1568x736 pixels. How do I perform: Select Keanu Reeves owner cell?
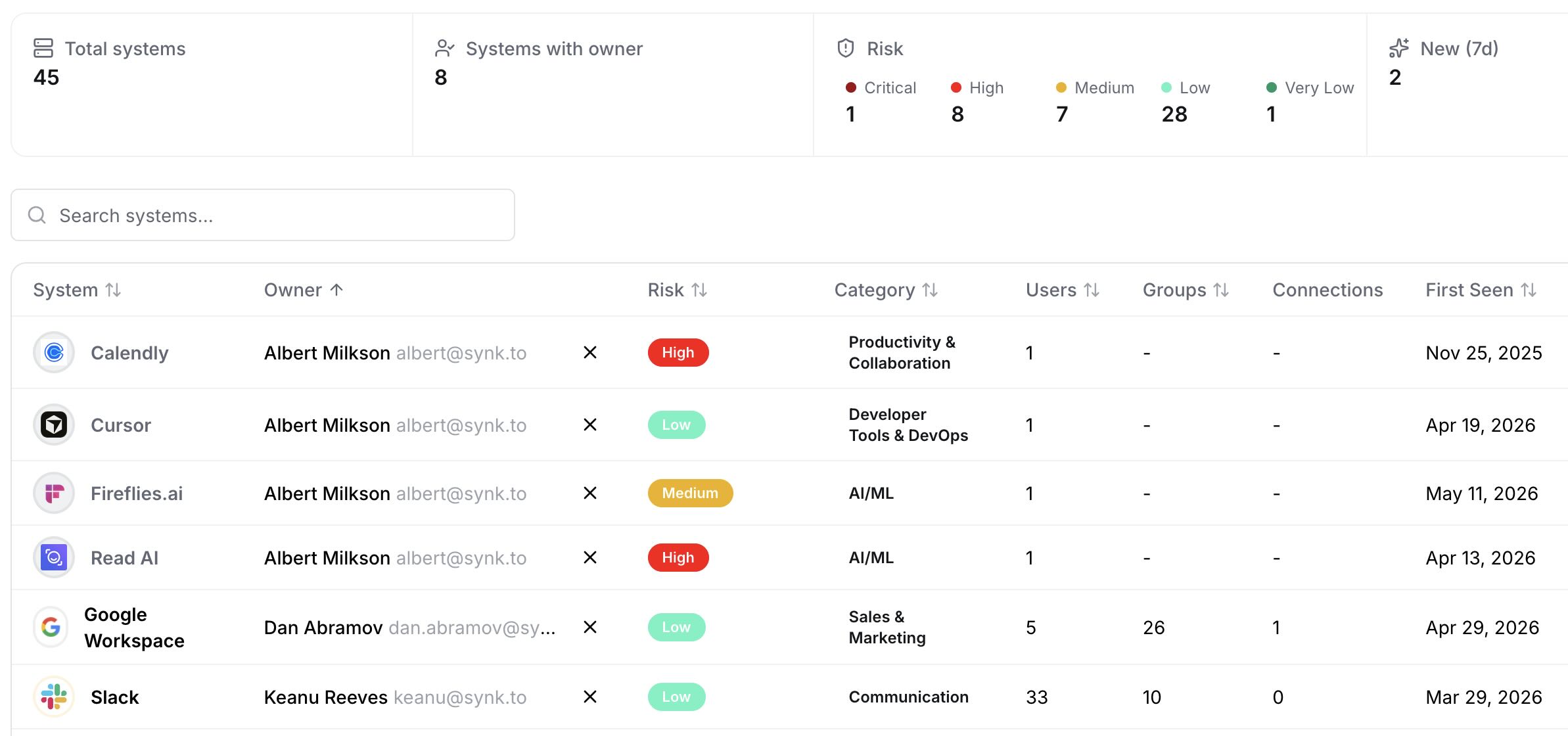395,697
